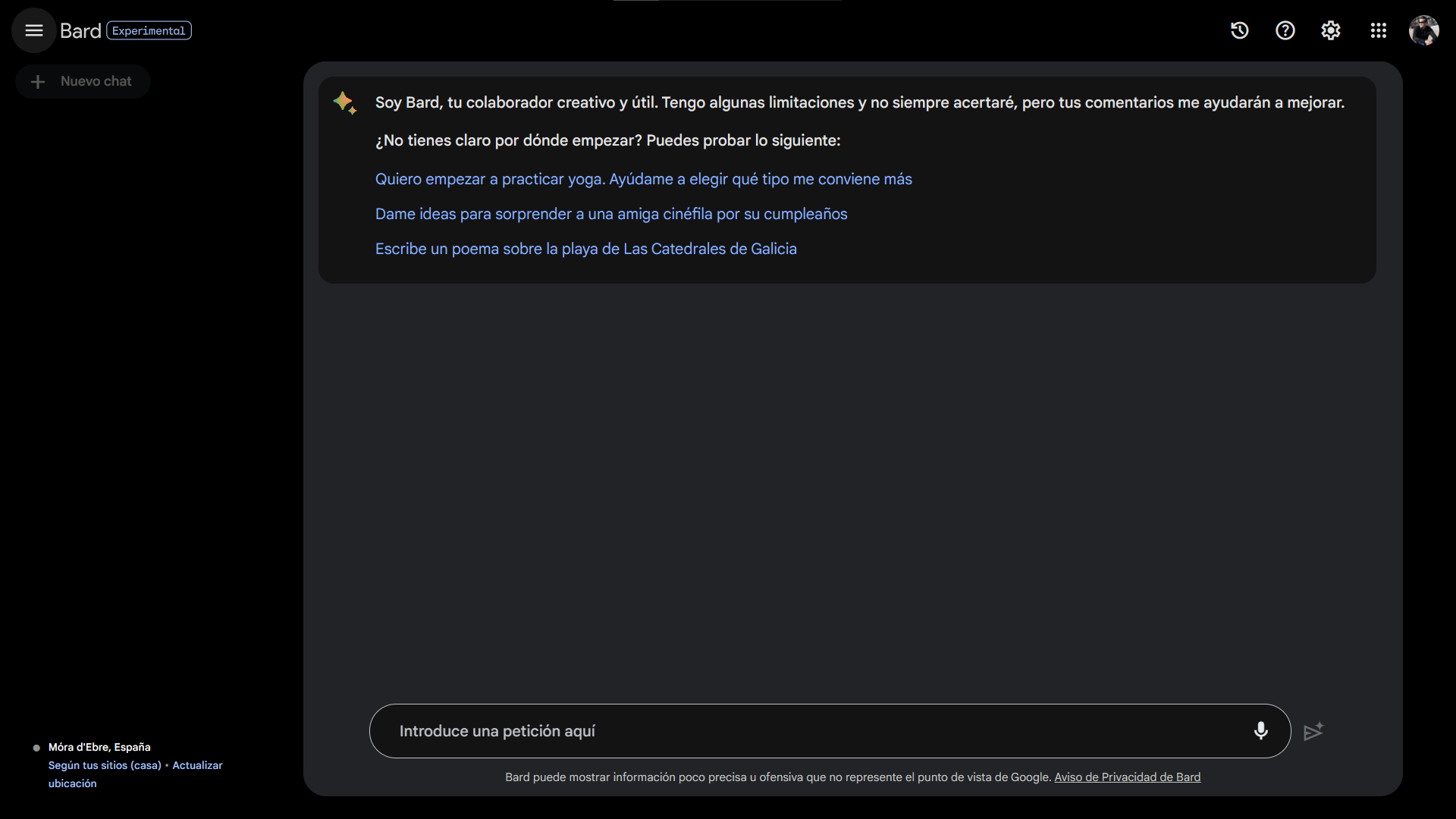Click the 'Soy Bard, tu colaborador' greeting text
1456x819 pixels.
pyautogui.click(x=859, y=102)
